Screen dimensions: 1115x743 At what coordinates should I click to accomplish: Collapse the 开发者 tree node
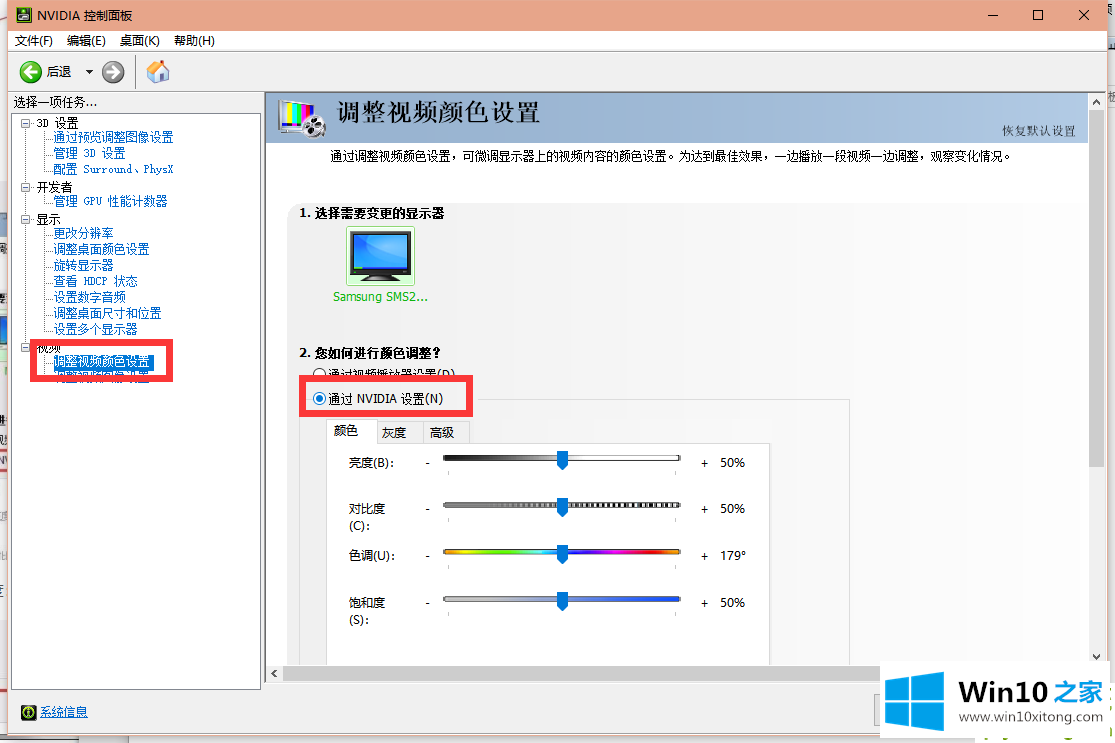[x=26, y=188]
